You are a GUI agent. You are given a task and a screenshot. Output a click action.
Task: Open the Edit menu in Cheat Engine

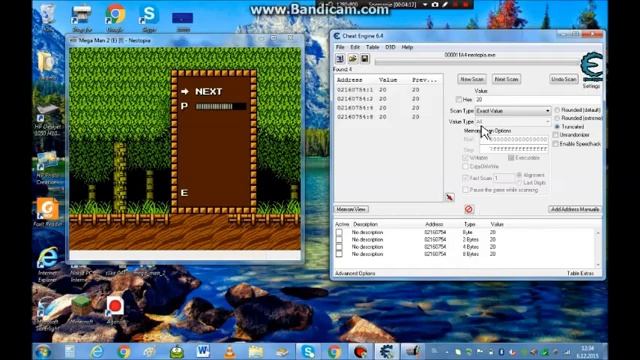355,47
